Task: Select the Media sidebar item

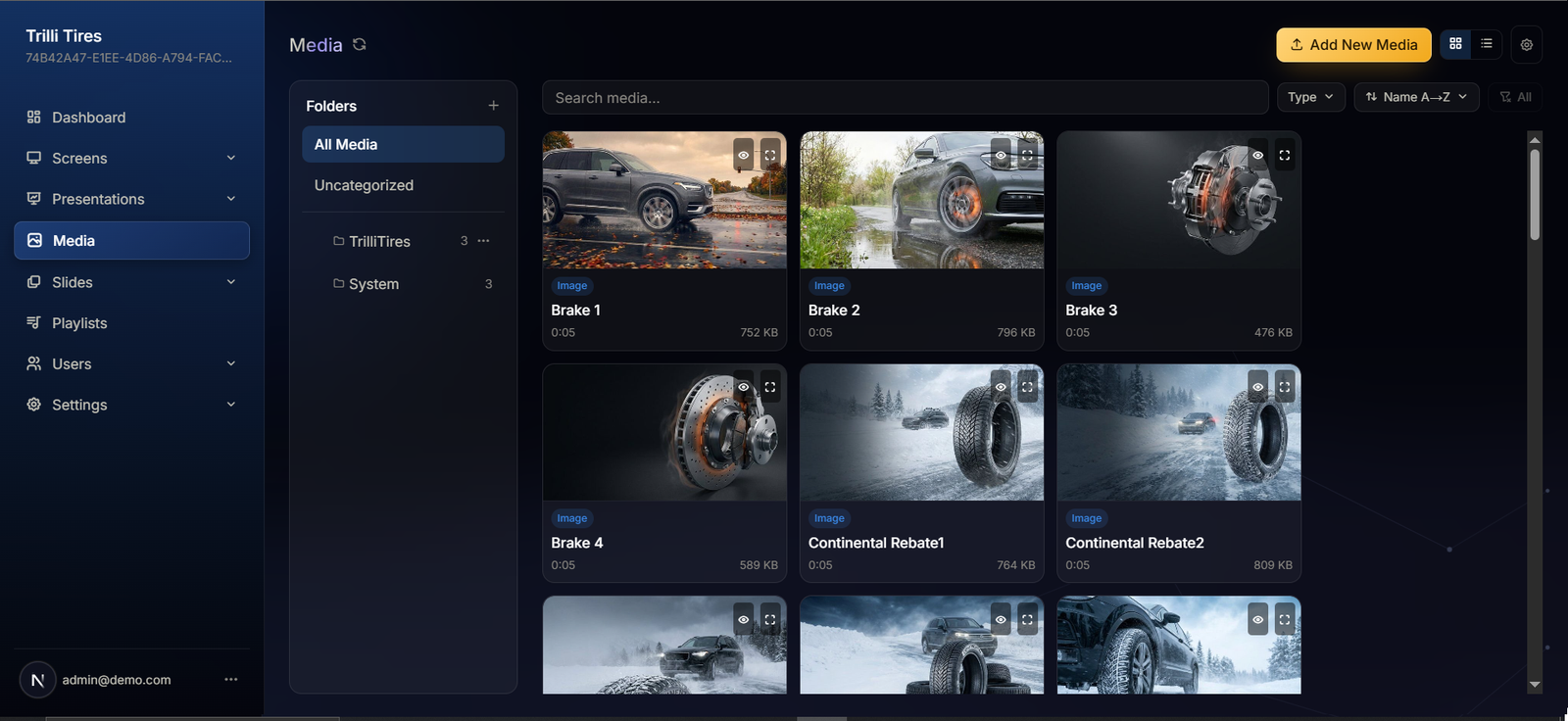Action: [132, 241]
